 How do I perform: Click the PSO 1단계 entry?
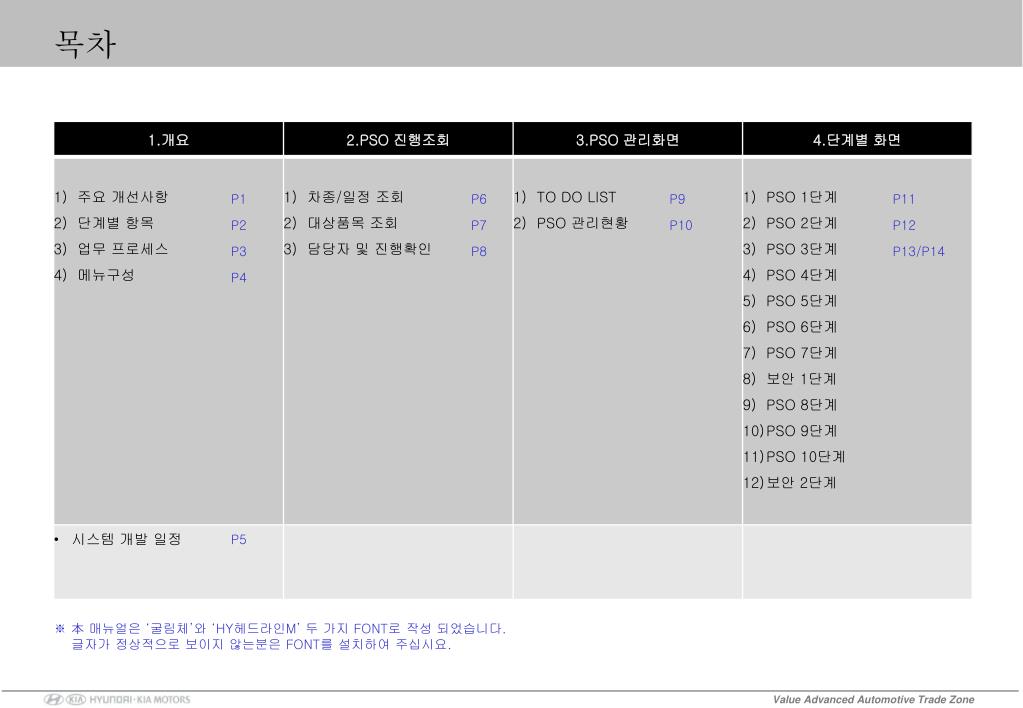pyautogui.click(x=801, y=196)
